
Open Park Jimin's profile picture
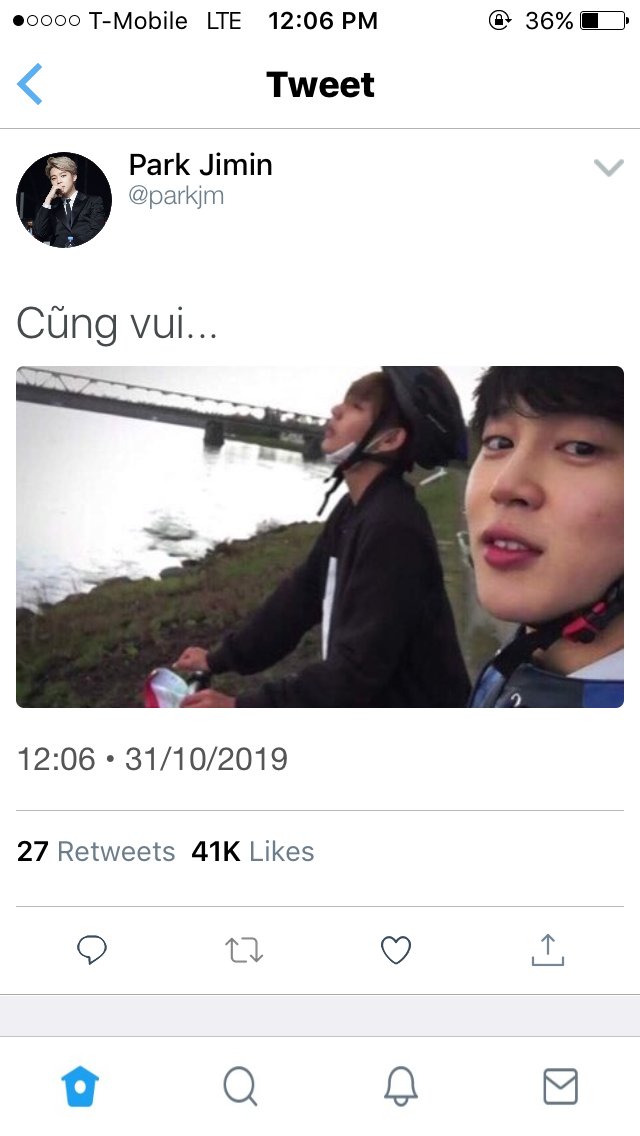(x=64, y=200)
